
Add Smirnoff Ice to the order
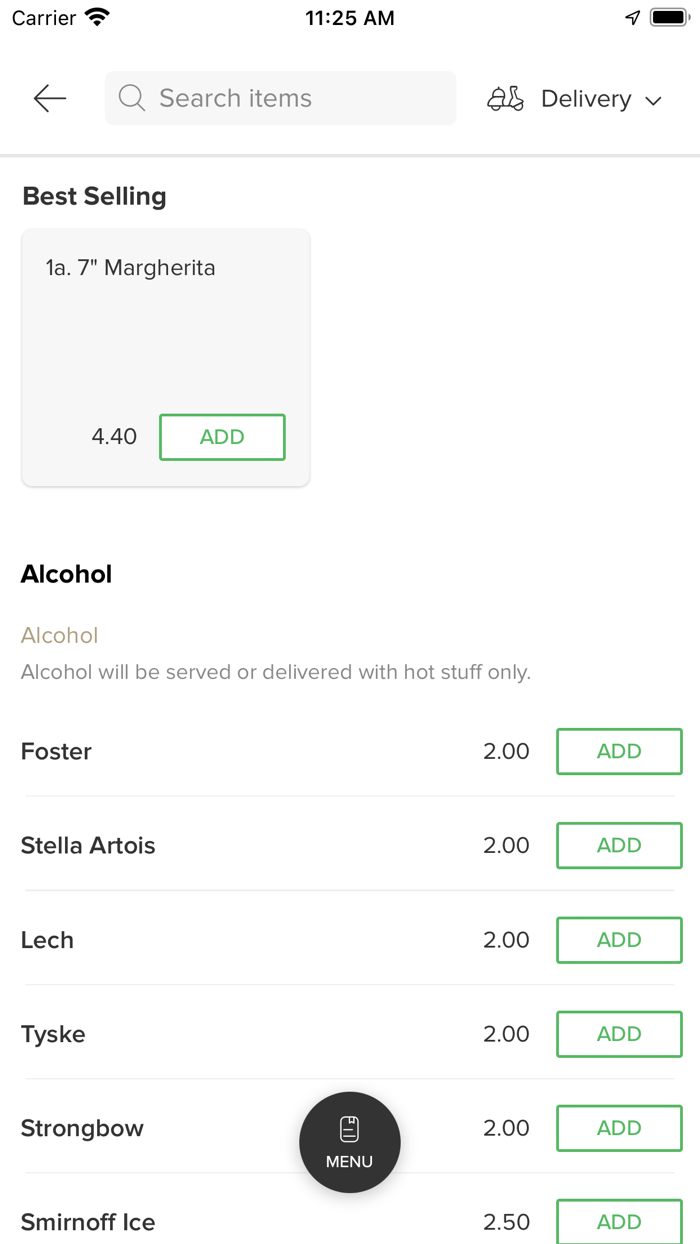coord(619,1221)
